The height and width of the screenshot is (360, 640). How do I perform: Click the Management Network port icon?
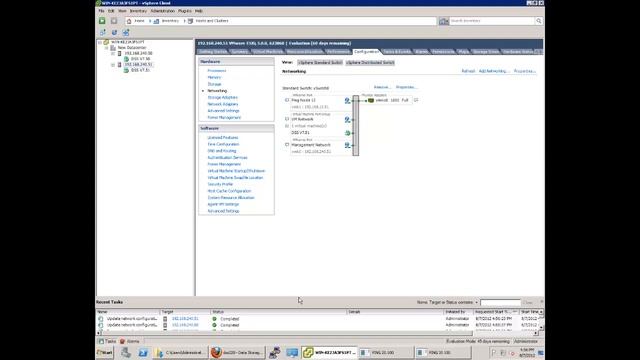(347, 145)
